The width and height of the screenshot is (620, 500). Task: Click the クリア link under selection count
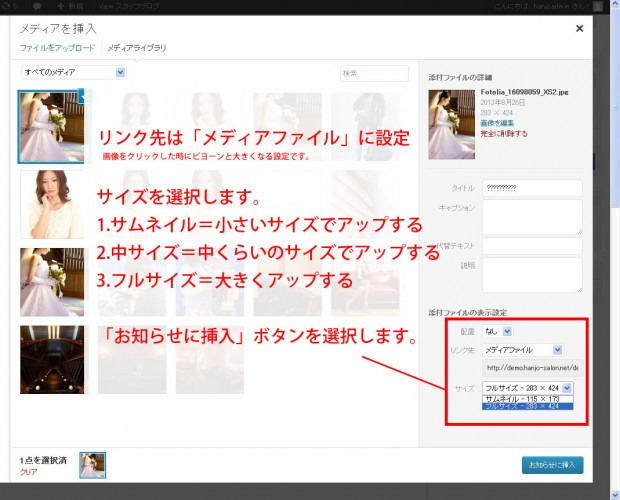(29, 470)
